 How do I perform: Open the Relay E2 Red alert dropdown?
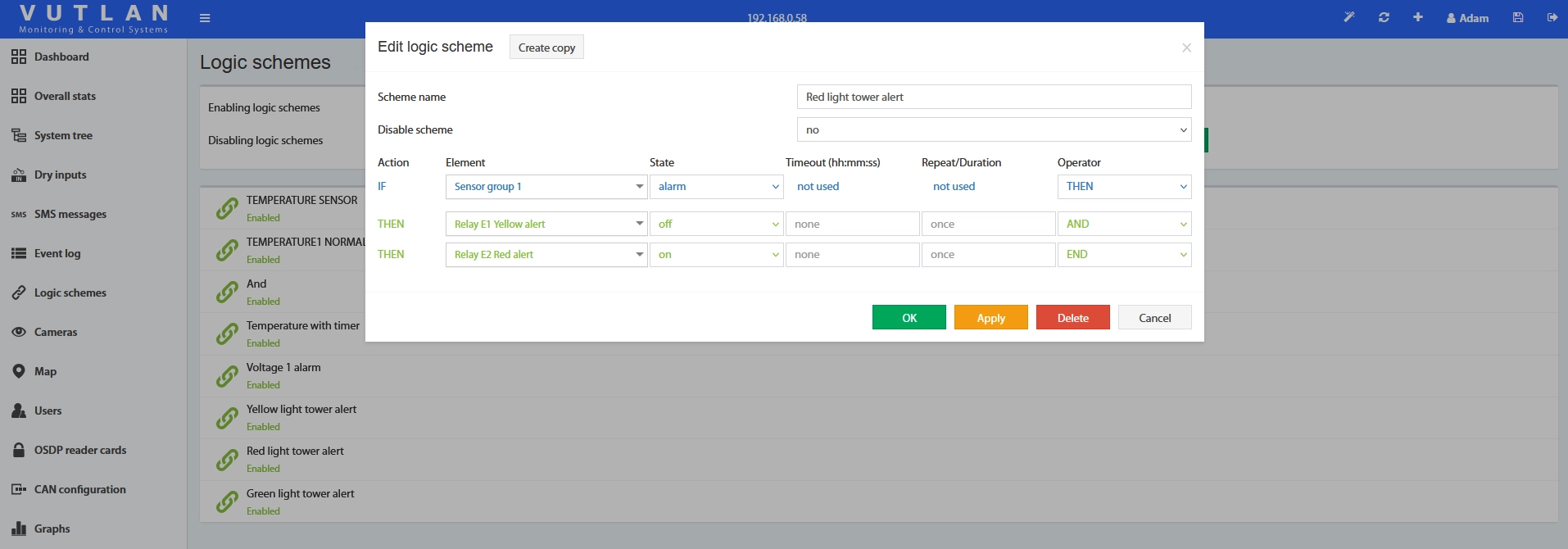(x=546, y=255)
